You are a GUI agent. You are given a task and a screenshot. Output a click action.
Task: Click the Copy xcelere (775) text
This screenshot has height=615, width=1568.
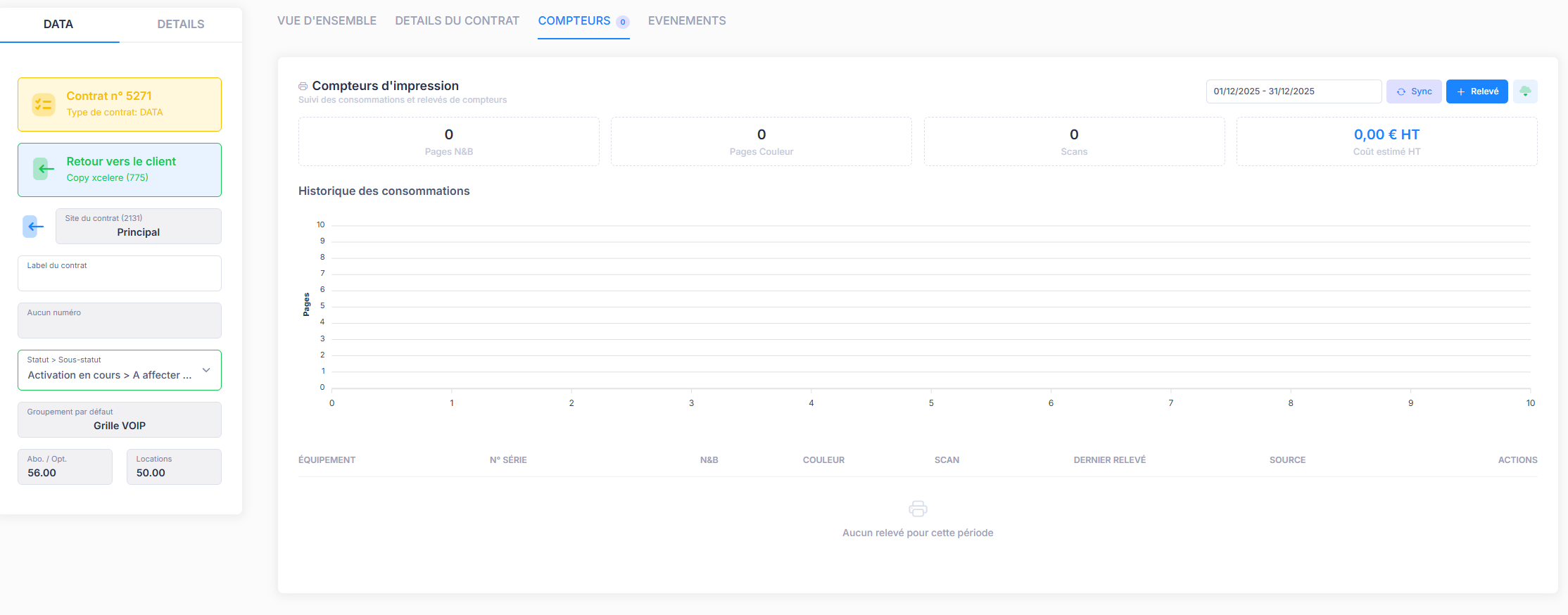click(108, 178)
